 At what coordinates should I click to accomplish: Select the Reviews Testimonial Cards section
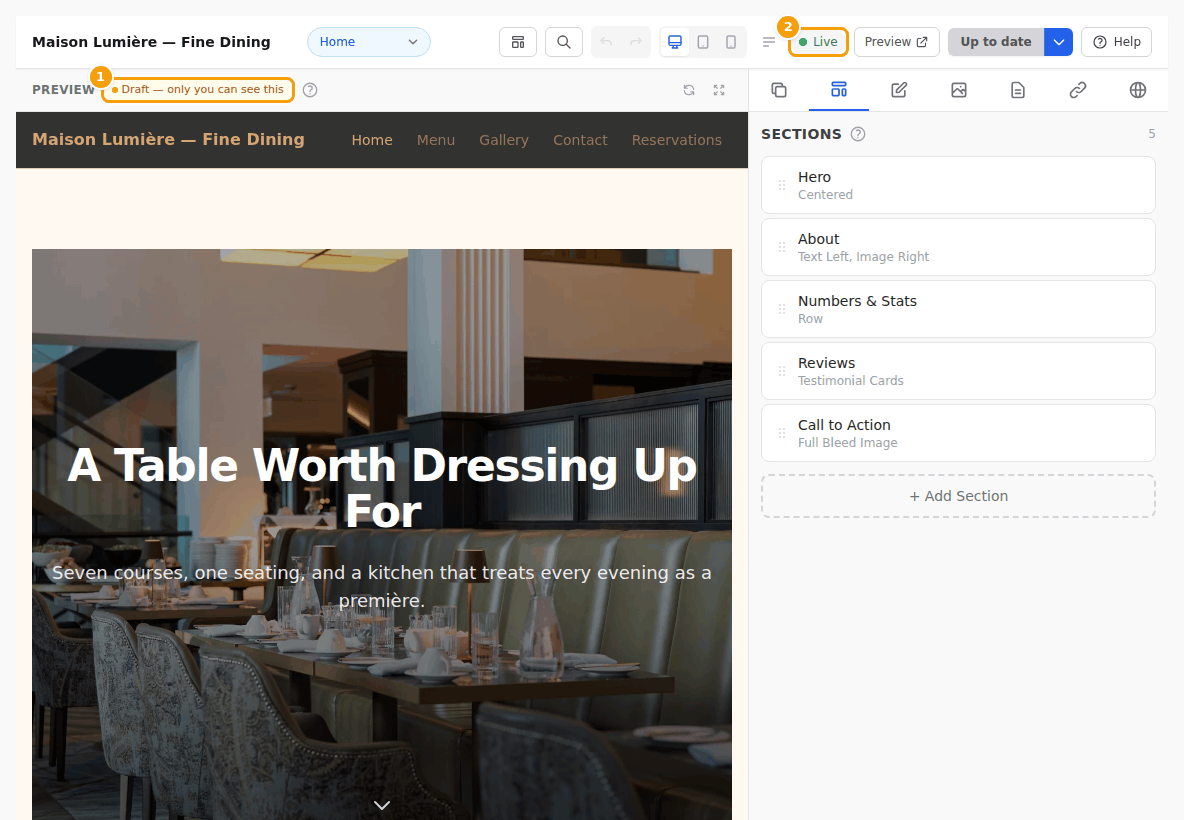pos(958,371)
